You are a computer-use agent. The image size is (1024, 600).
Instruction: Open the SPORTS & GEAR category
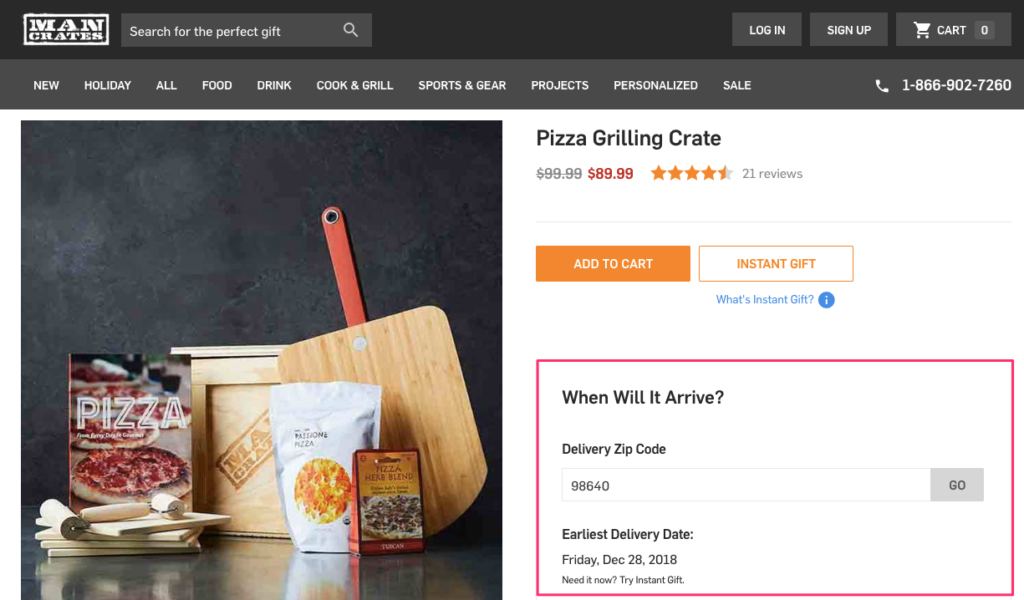click(x=461, y=85)
